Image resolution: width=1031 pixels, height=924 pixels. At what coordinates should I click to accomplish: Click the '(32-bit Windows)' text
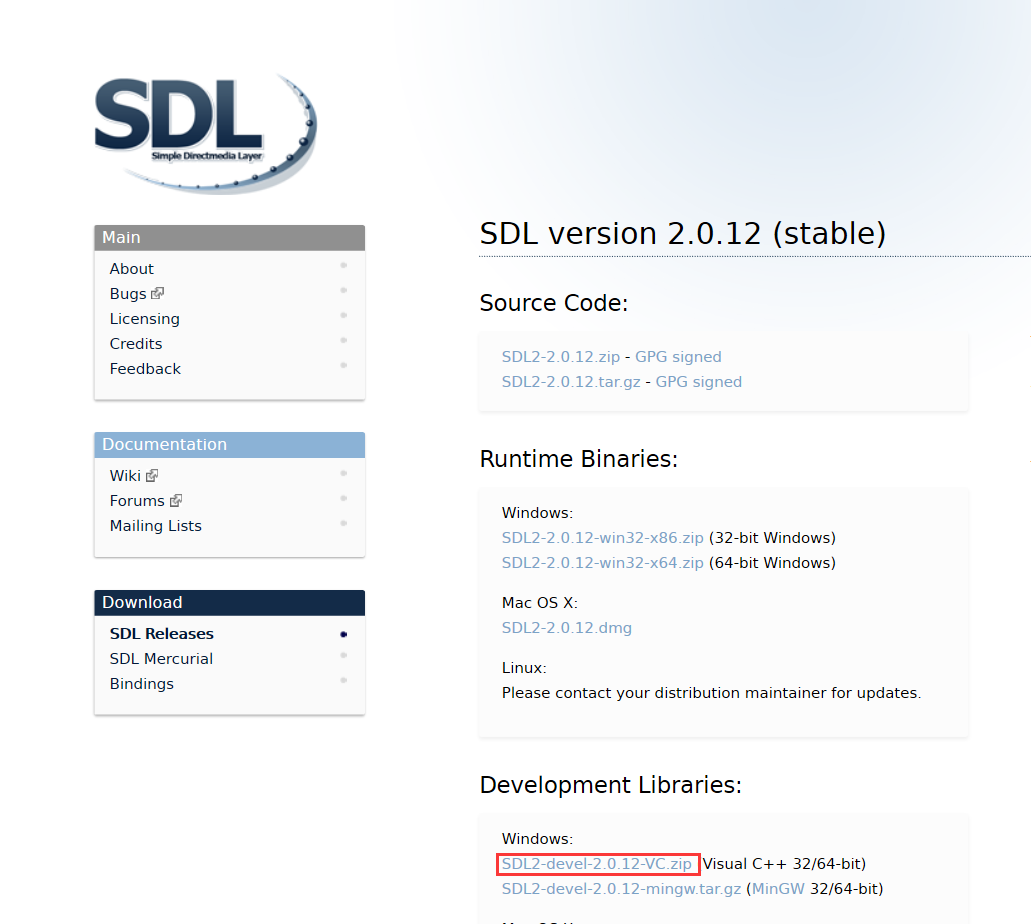click(x=772, y=537)
